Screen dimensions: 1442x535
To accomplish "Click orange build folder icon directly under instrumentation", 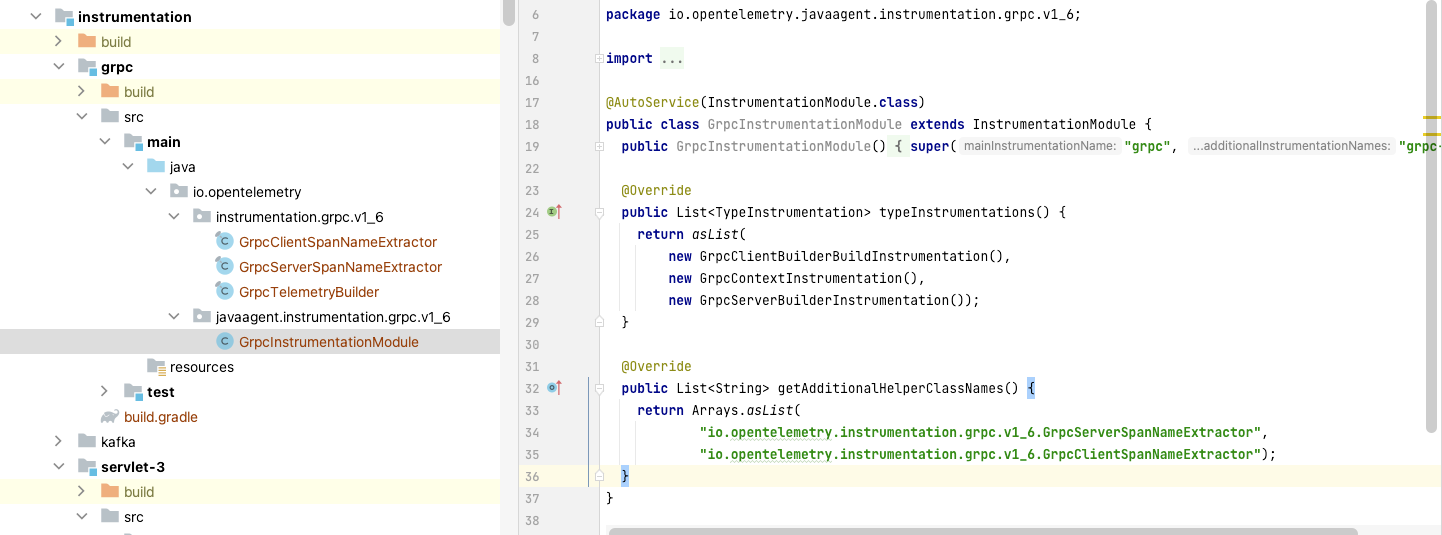I will (x=87, y=42).
